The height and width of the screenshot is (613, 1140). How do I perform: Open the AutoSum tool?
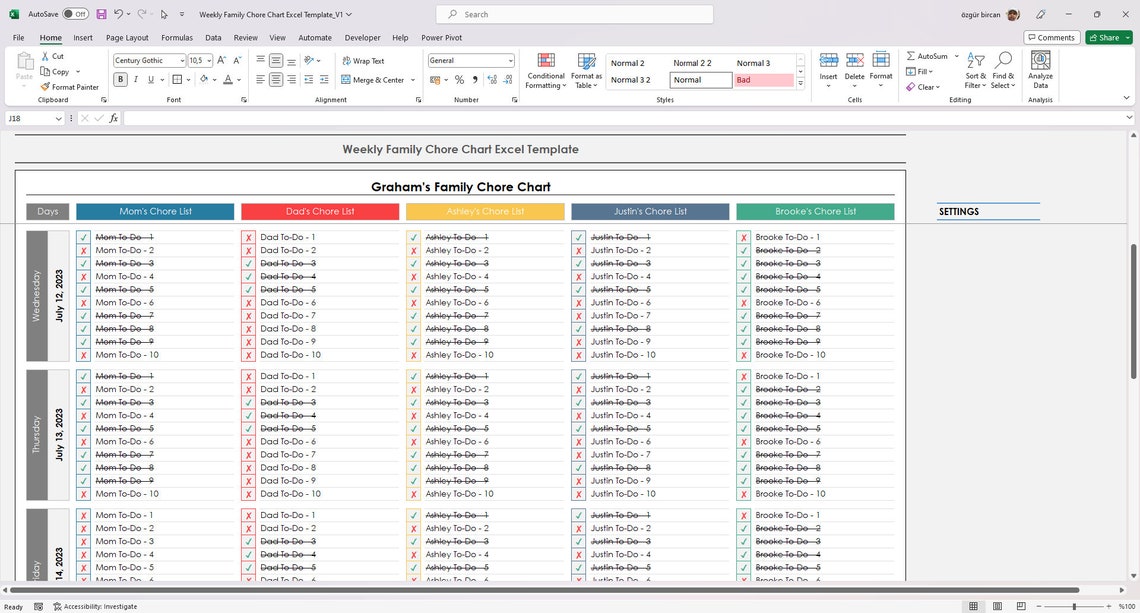click(932, 56)
